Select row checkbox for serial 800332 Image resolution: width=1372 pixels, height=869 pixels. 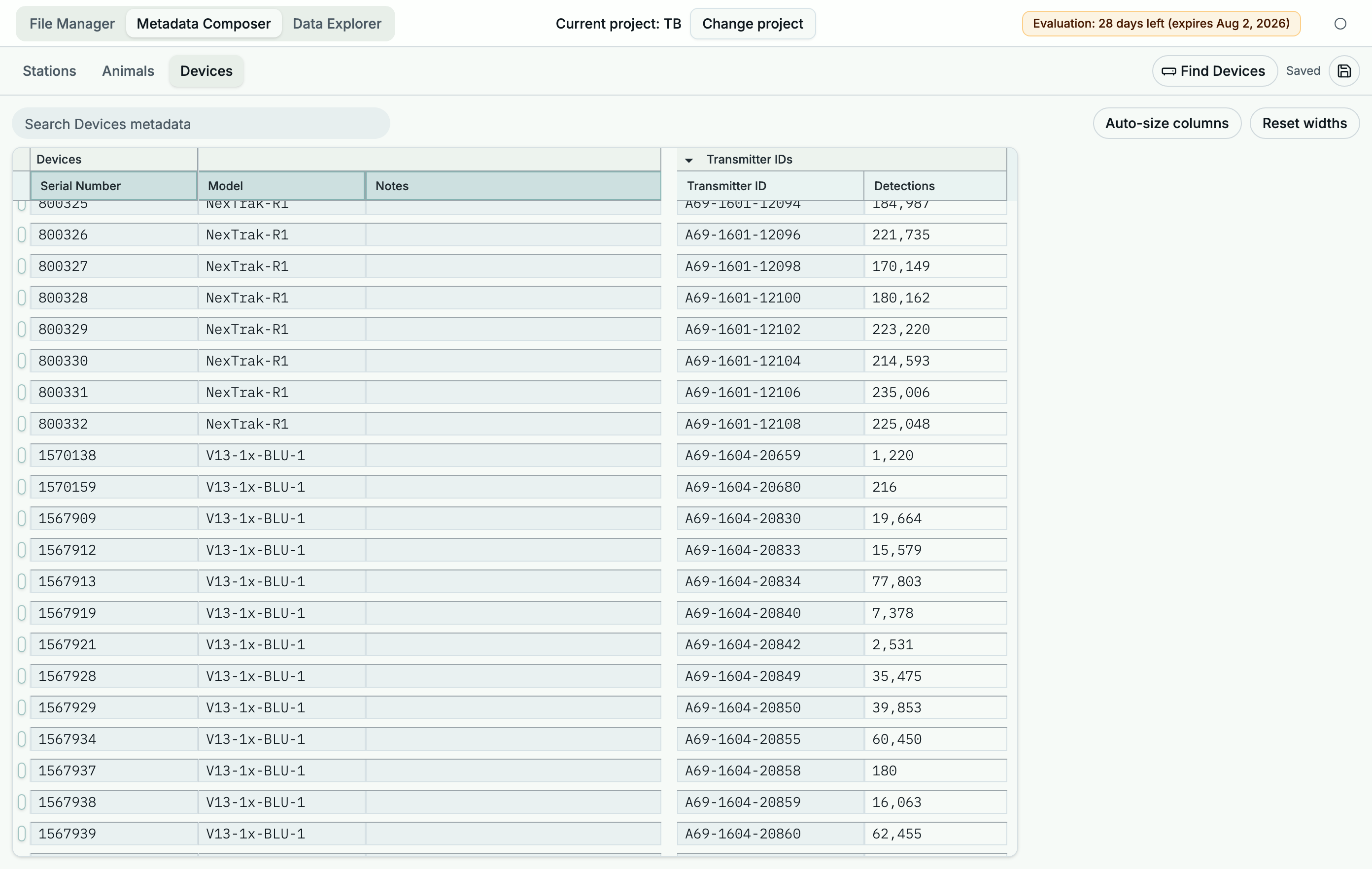(22, 424)
